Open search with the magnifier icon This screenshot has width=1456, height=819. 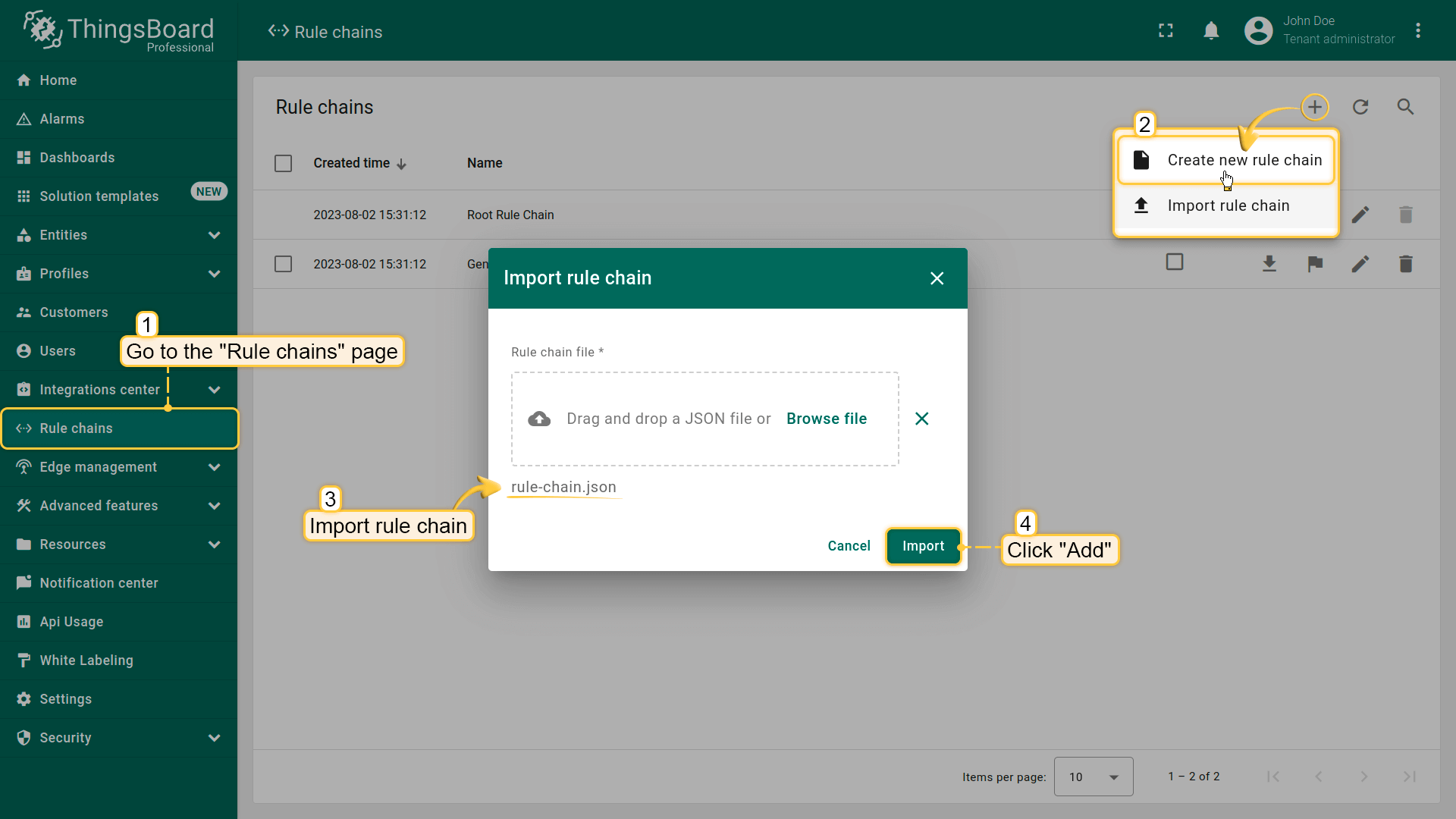pyautogui.click(x=1405, y=107)
